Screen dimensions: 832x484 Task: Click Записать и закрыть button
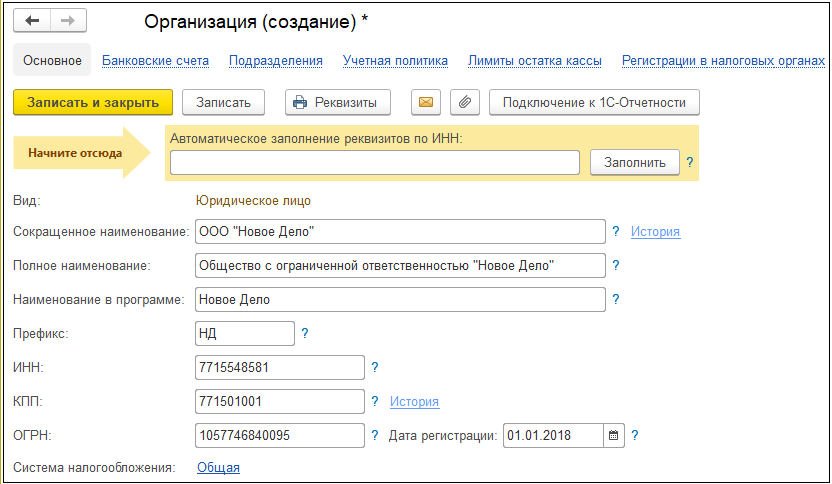93,102
